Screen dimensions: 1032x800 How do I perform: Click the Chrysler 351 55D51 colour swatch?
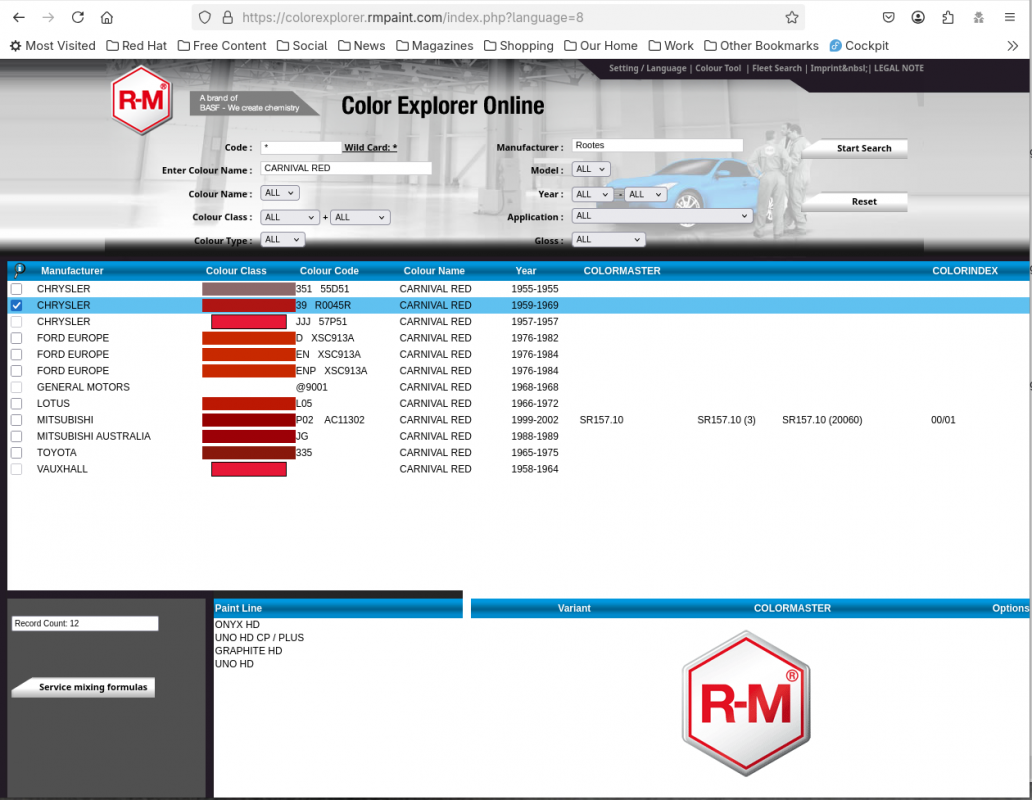tap(249, 289)
